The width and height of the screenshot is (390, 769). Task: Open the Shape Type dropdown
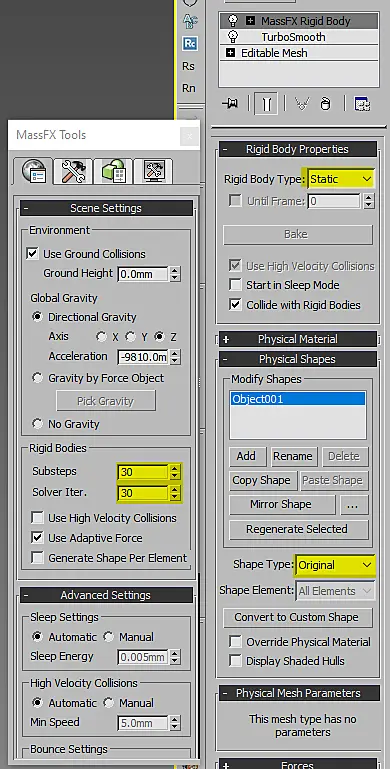pos(335,565)
